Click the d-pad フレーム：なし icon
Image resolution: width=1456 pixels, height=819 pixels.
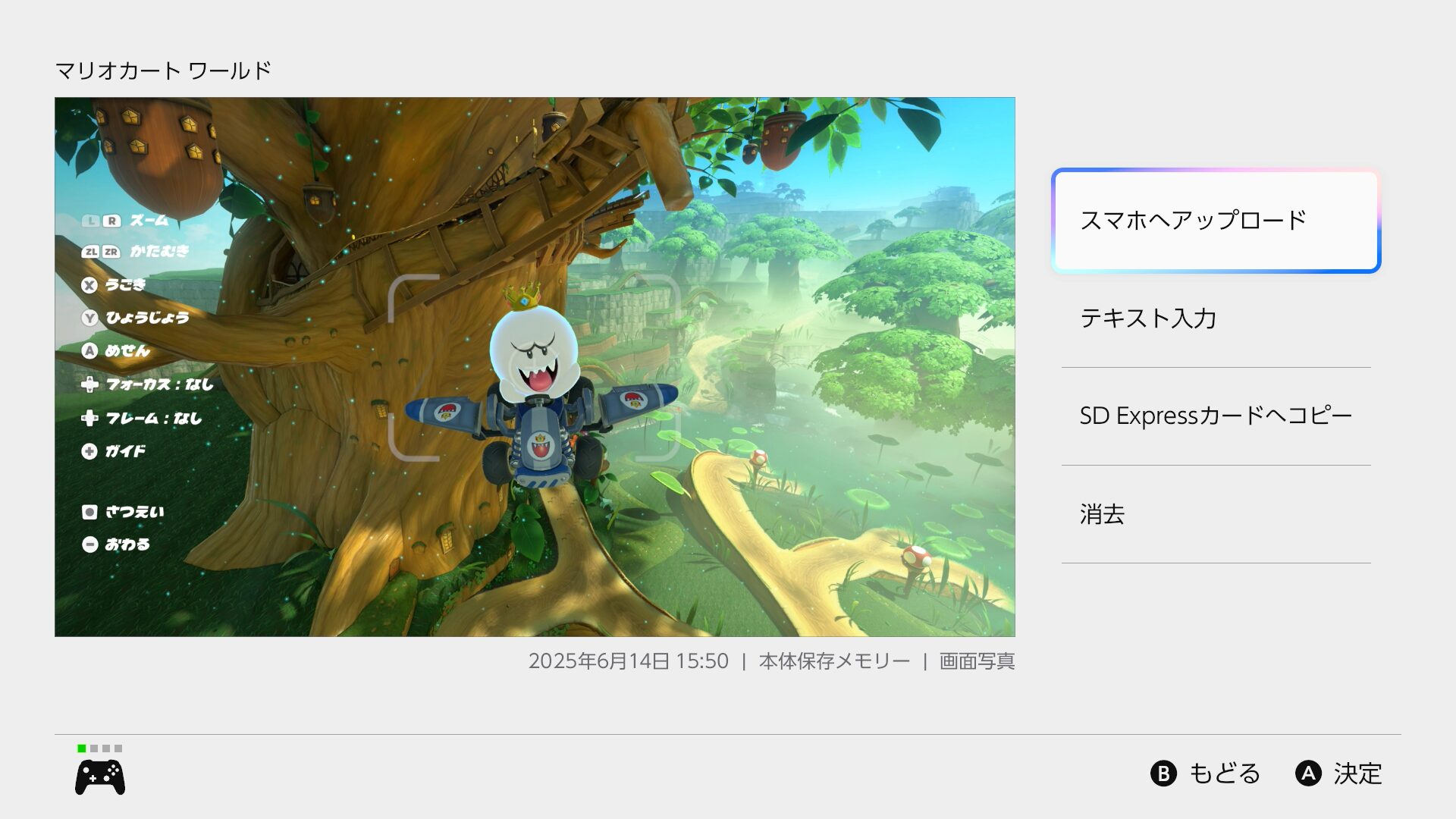click(89, 418)
